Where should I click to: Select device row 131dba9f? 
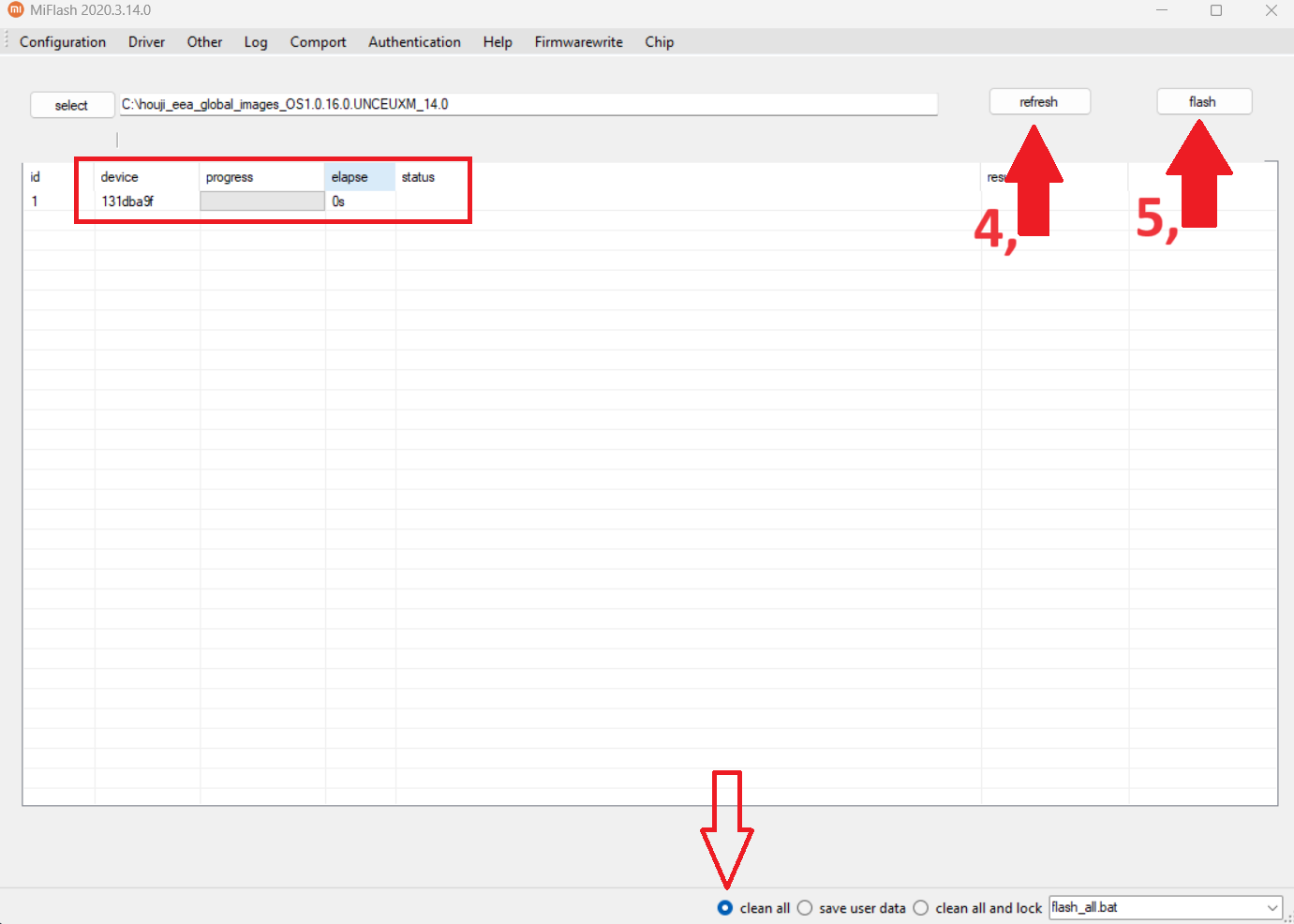pos(127,201)
